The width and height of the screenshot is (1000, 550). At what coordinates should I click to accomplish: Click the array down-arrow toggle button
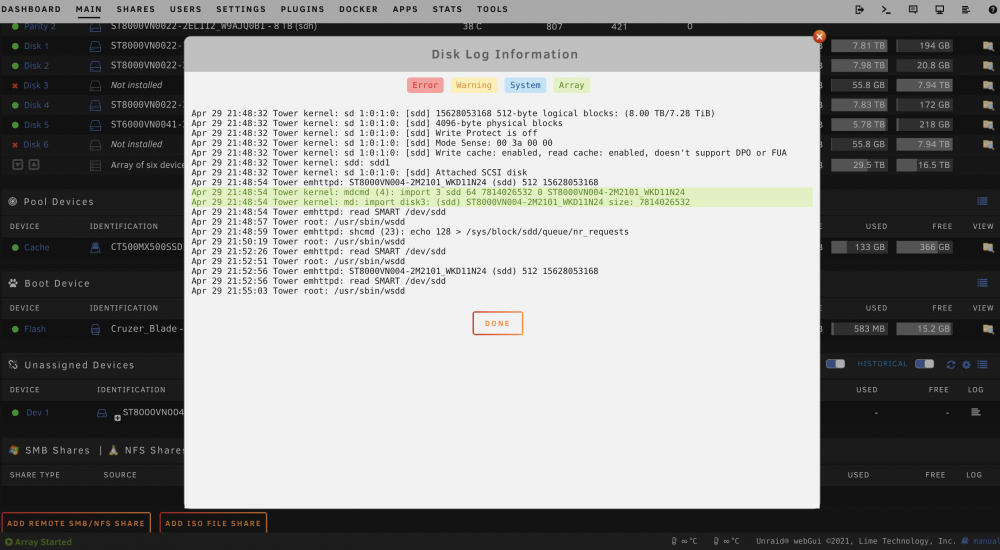pyautogui.click(x=18, y=165)
